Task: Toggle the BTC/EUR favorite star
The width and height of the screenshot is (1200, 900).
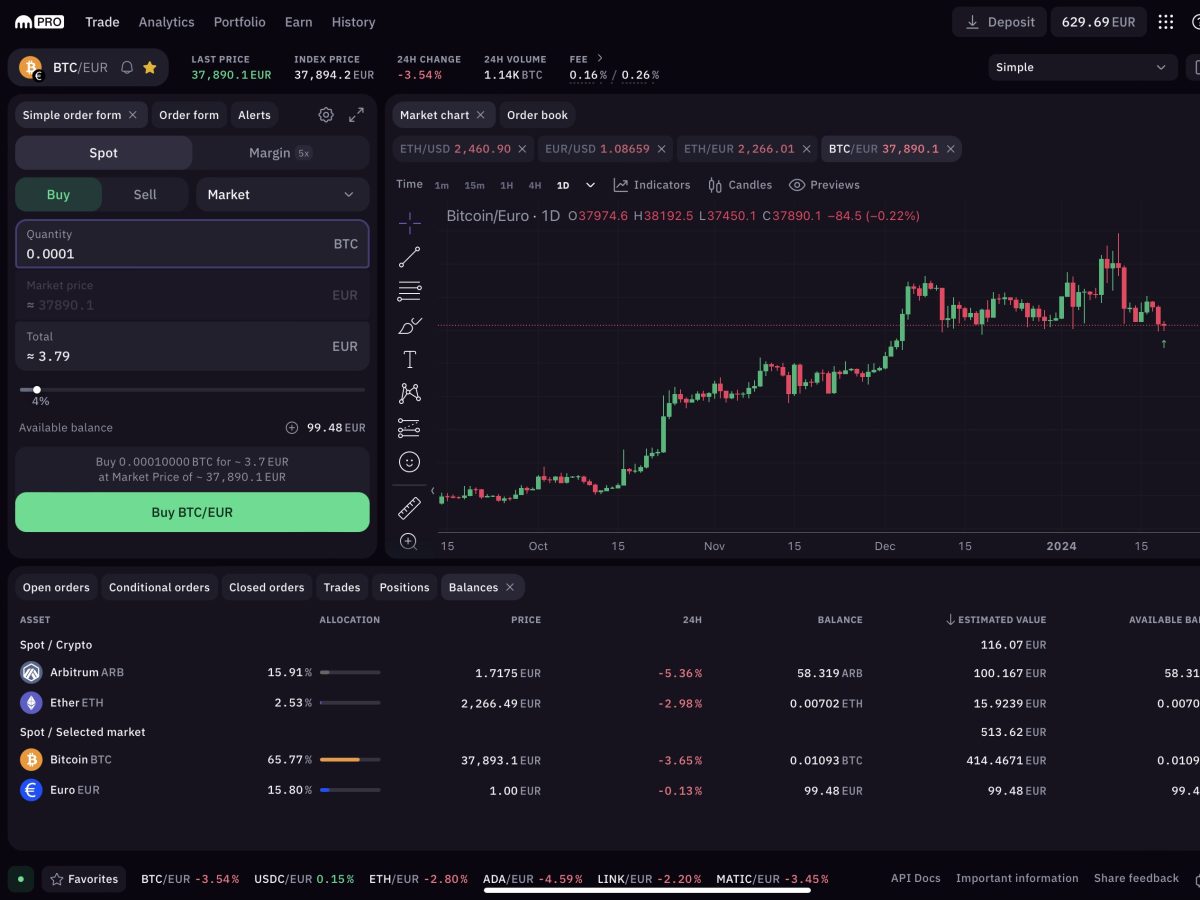Action: click(x=150, y=68)
